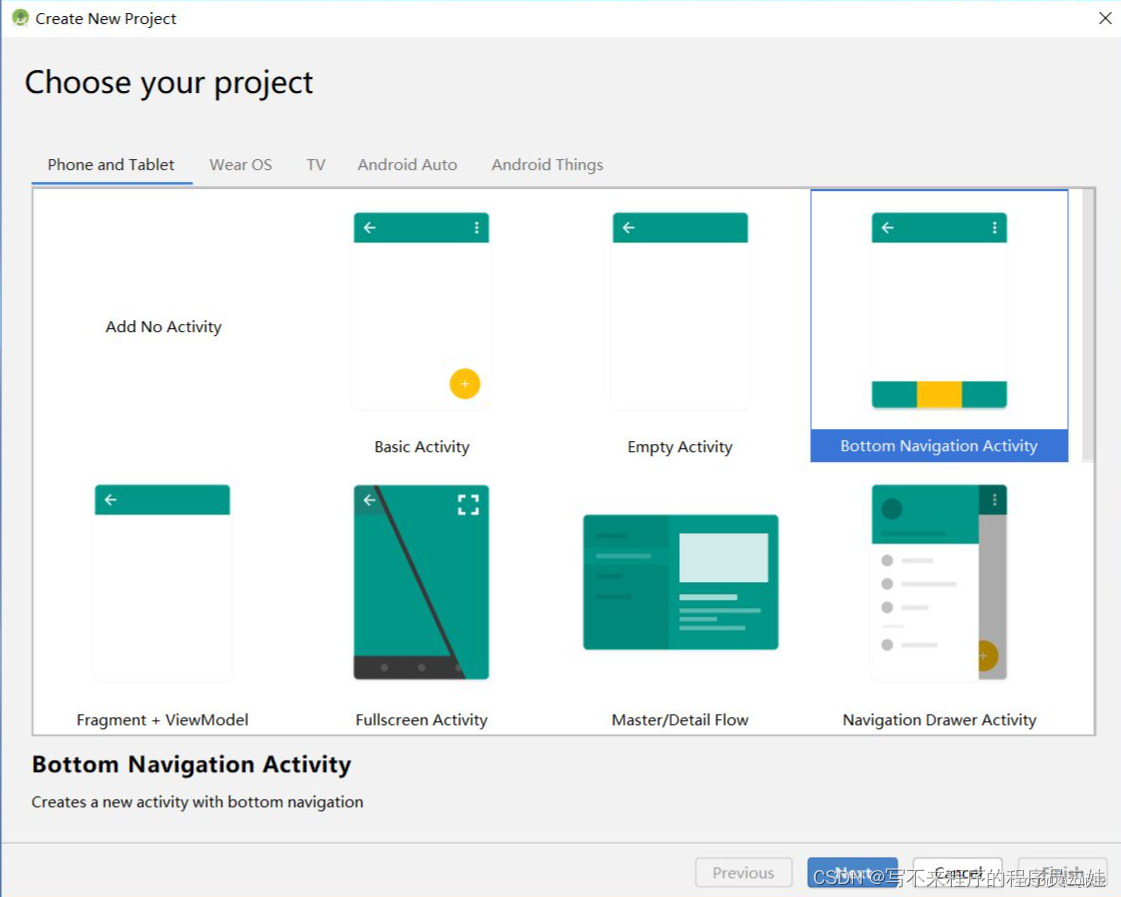Click the avatar circle in Navigation Drawer preview
This screenshot has width=1121, height=897.
tap(892, 509)
